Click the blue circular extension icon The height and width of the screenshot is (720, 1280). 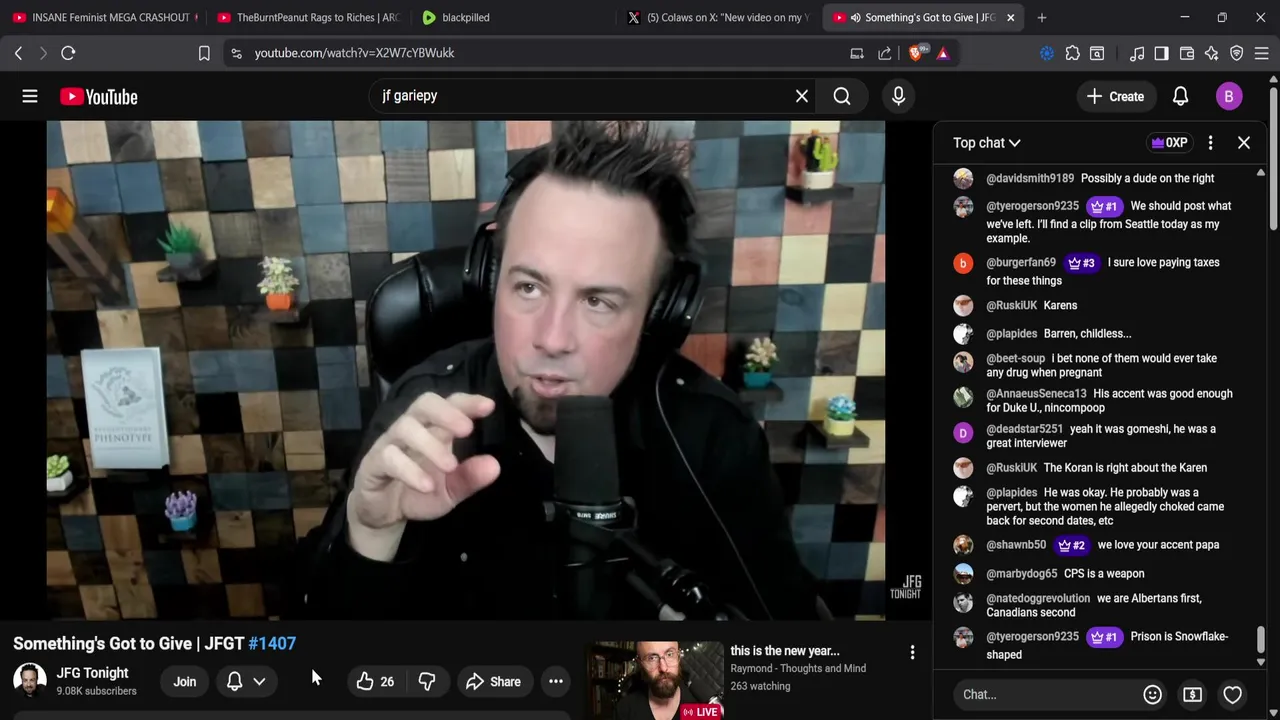point(1047,53)
